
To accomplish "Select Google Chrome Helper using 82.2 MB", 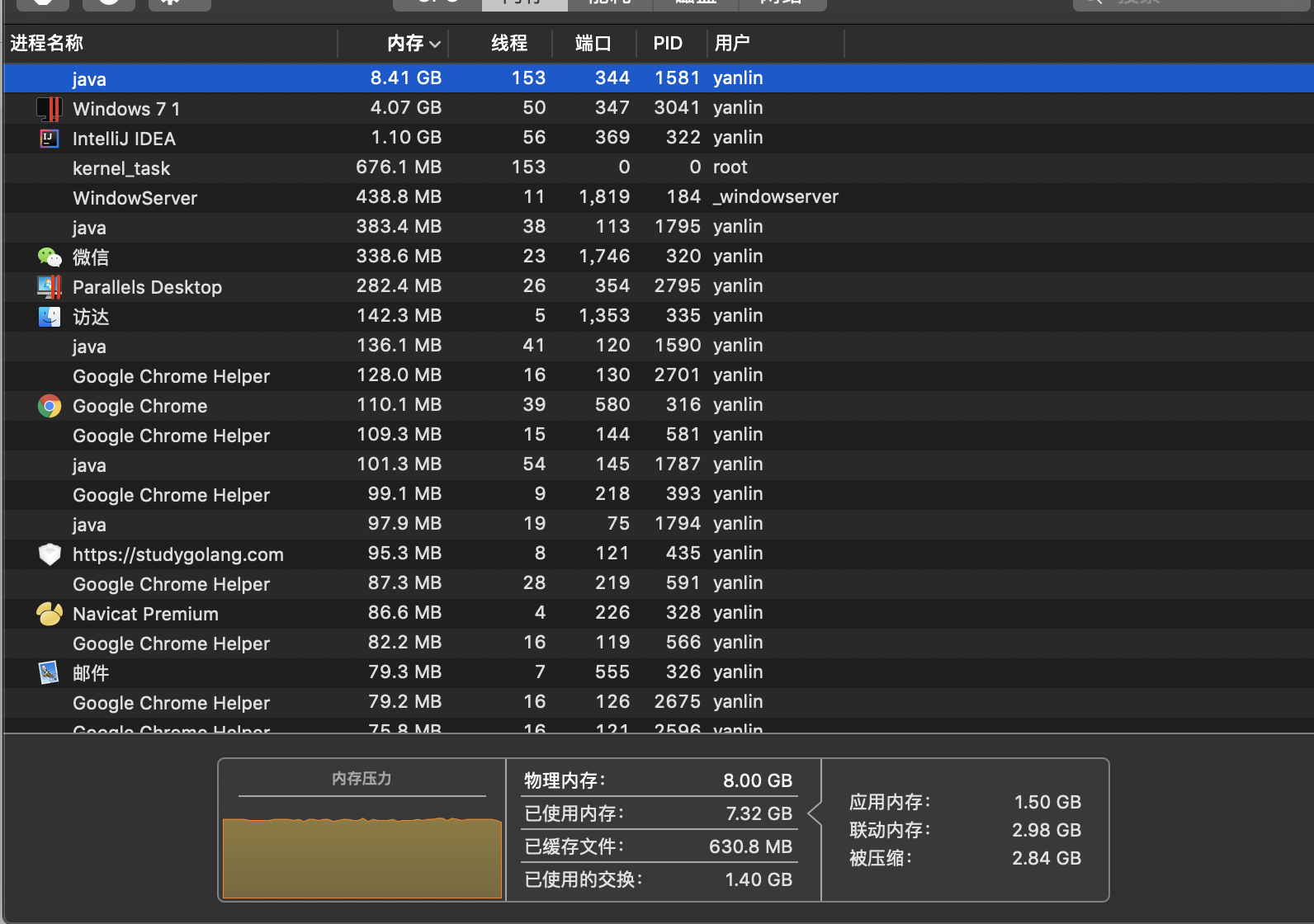I will tap(659, 643).
